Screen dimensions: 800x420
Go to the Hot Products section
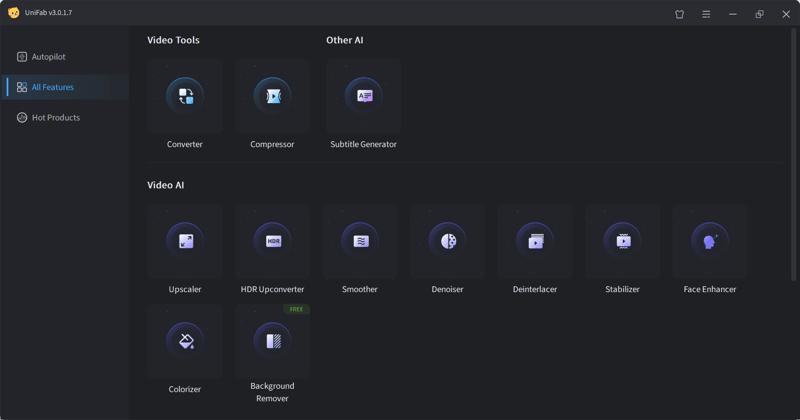[x=55, y=118]
